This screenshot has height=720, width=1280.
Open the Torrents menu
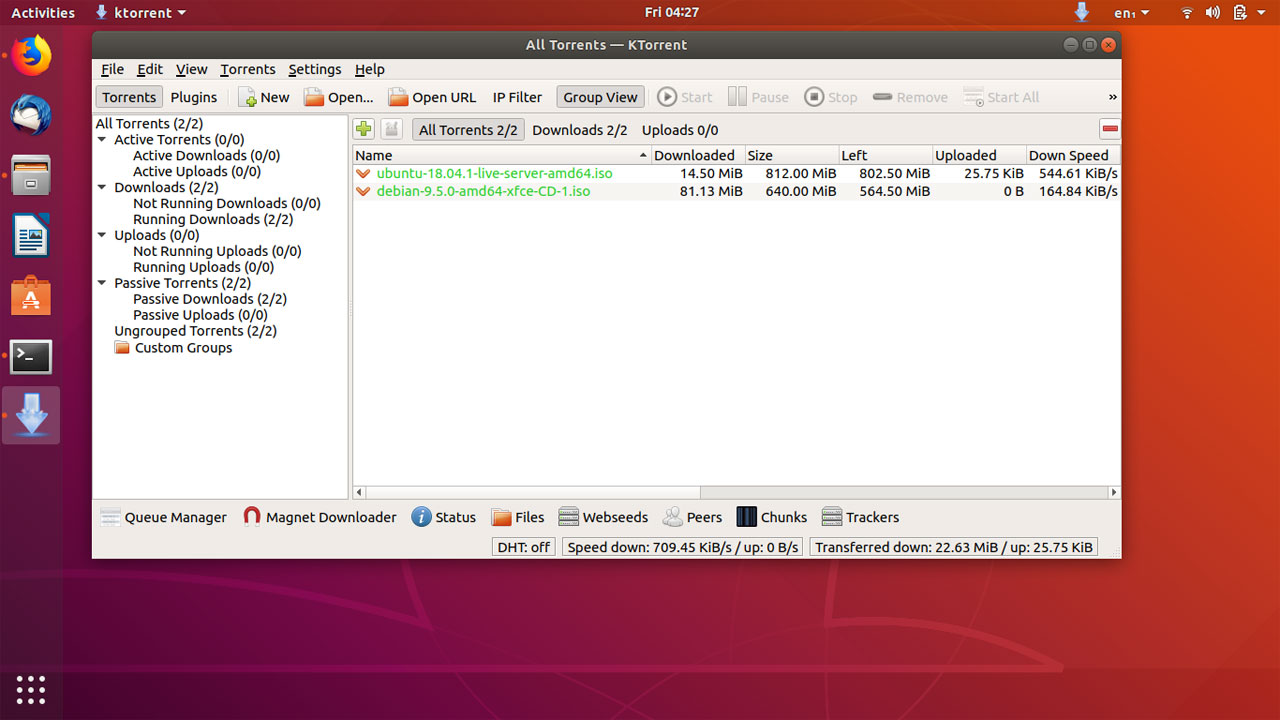tap(248, 69)
